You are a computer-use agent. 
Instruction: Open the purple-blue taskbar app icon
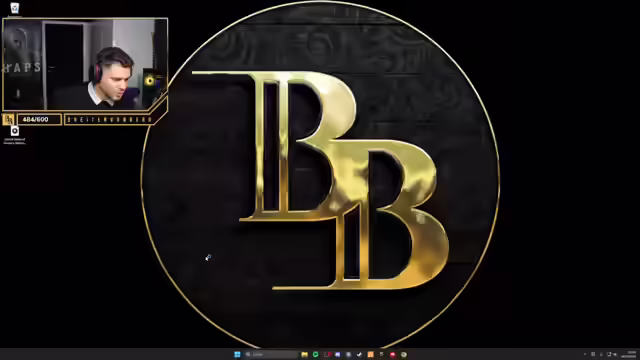point(338,354)
